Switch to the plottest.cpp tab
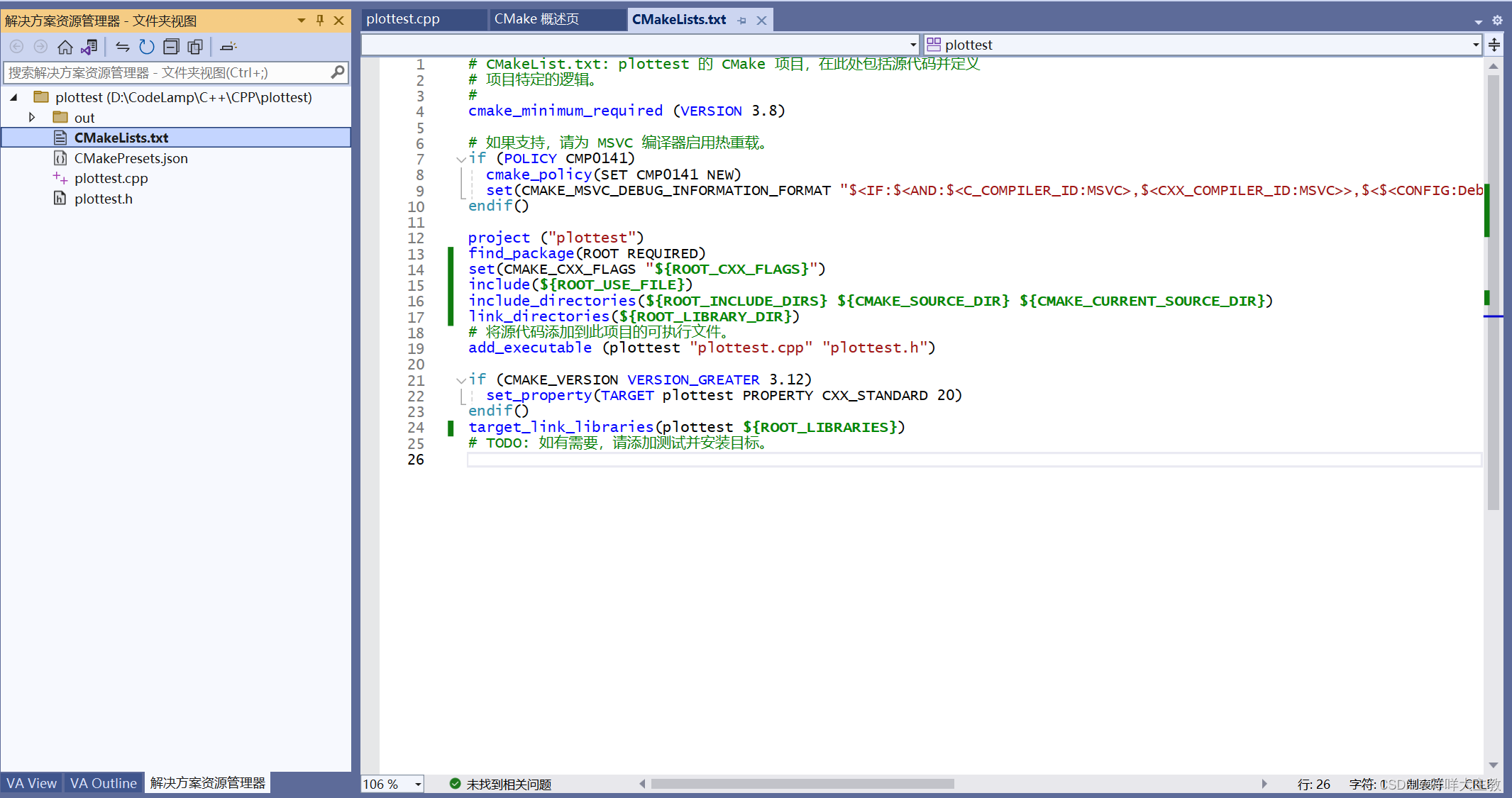This screenshot has height=798, width=1512. point(403,19)
